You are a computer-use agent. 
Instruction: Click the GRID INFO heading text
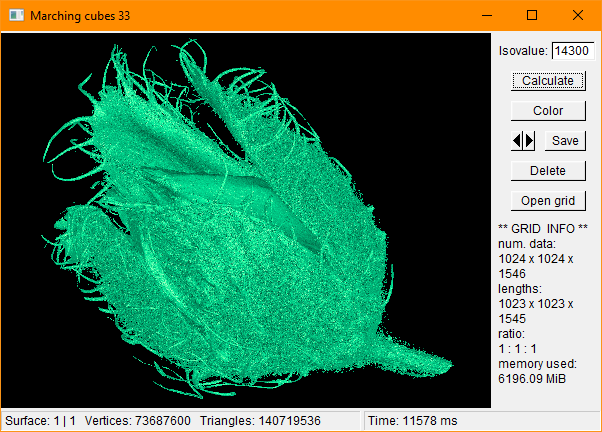click(542, 228)
